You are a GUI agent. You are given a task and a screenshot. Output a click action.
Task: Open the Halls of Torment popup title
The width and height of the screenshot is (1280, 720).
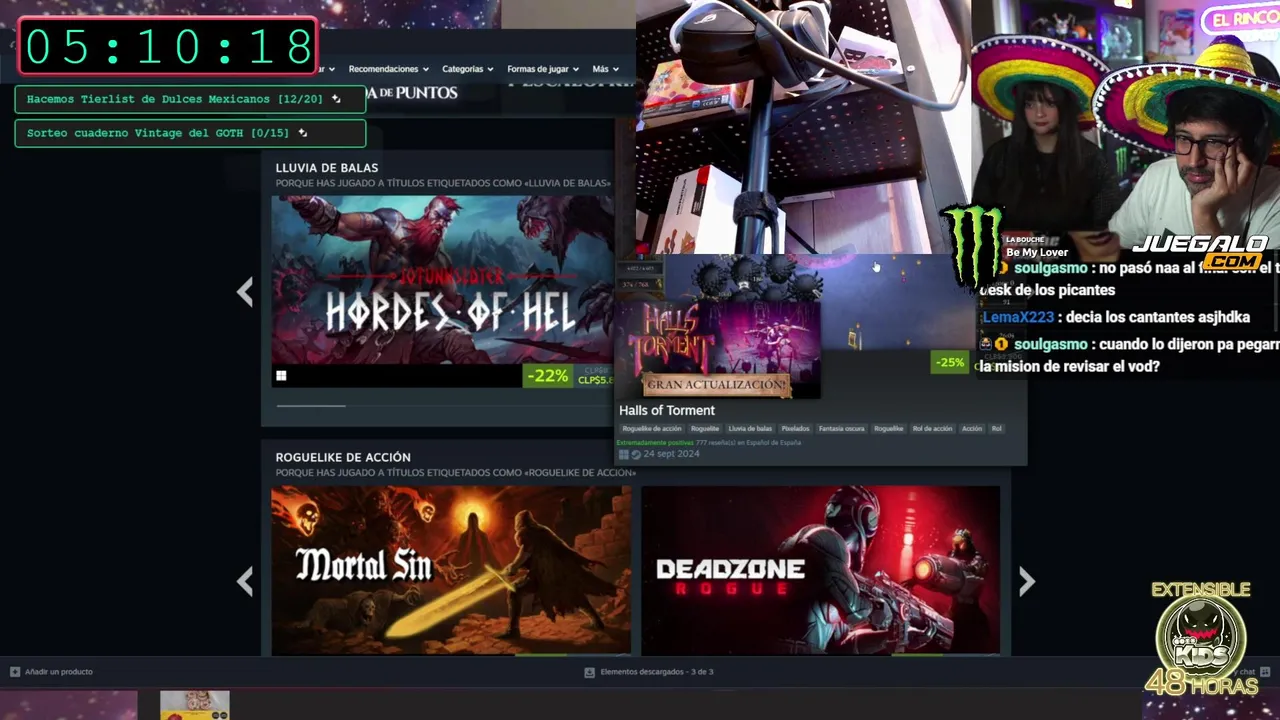click(667, 410)
